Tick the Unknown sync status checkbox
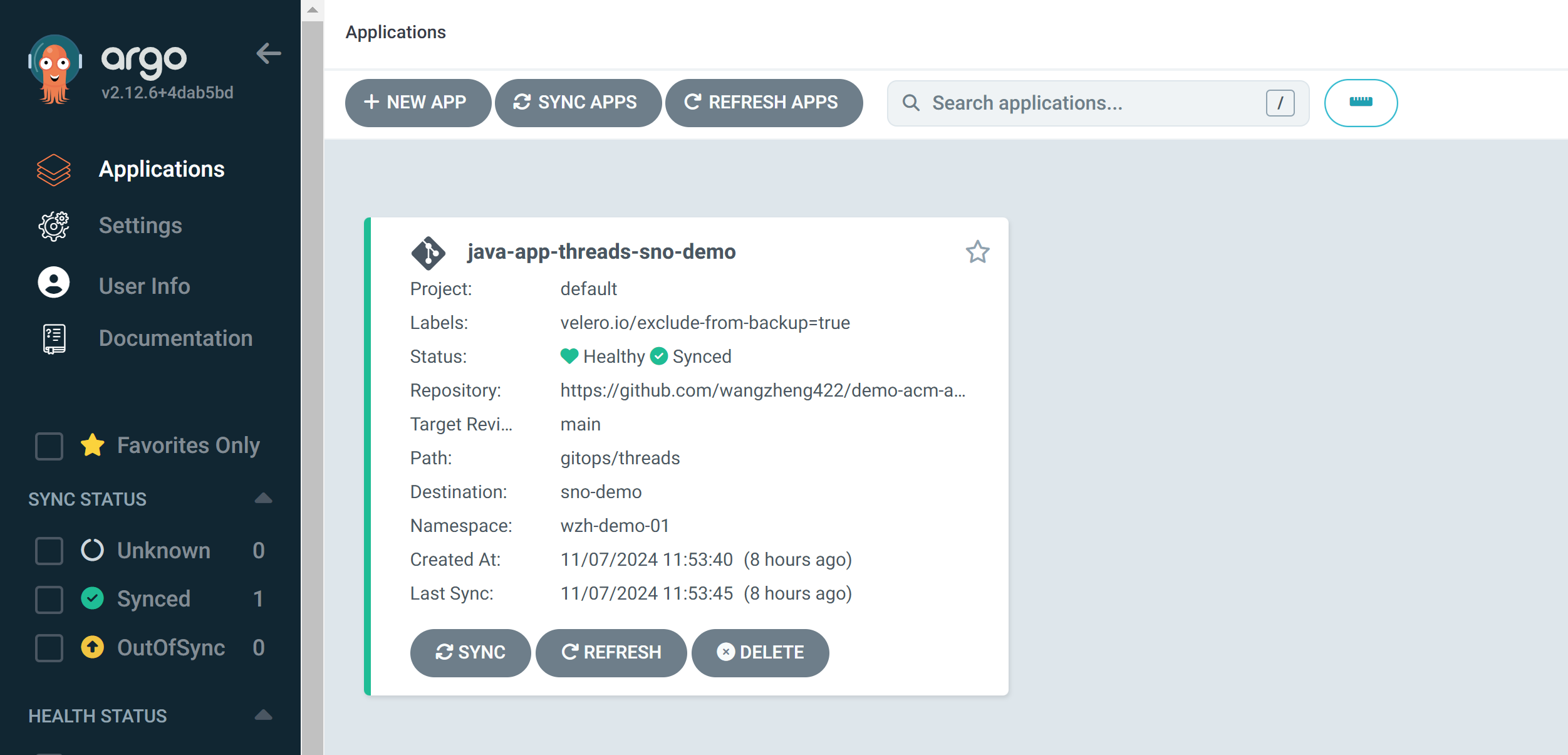This screenshot has width=1568, height=755. [49, 551]
